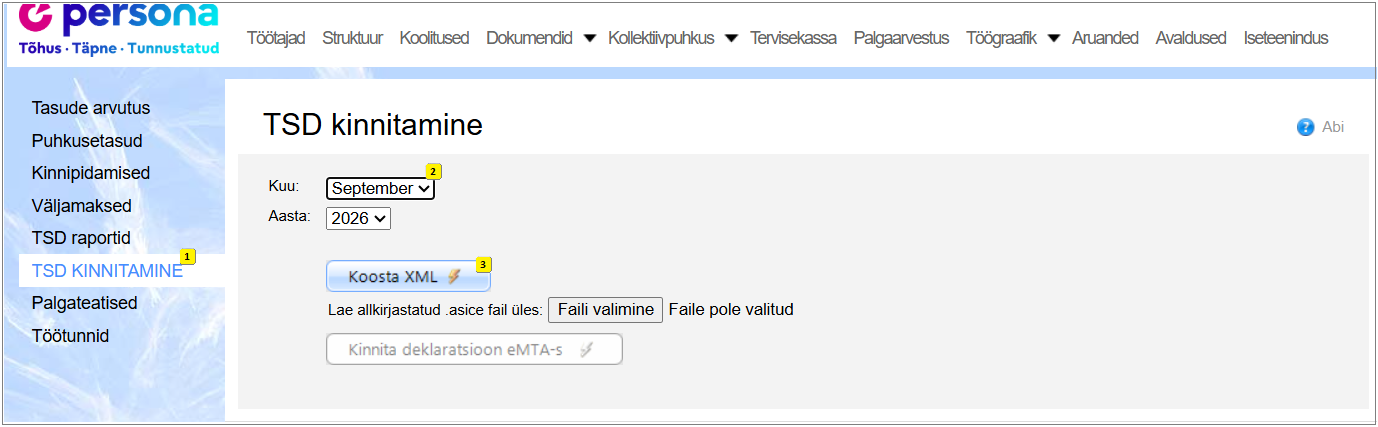Select Tasude arvutus in sidebar
The image size is (1378, 427).
pyautogui.click(x=91, y=108)
